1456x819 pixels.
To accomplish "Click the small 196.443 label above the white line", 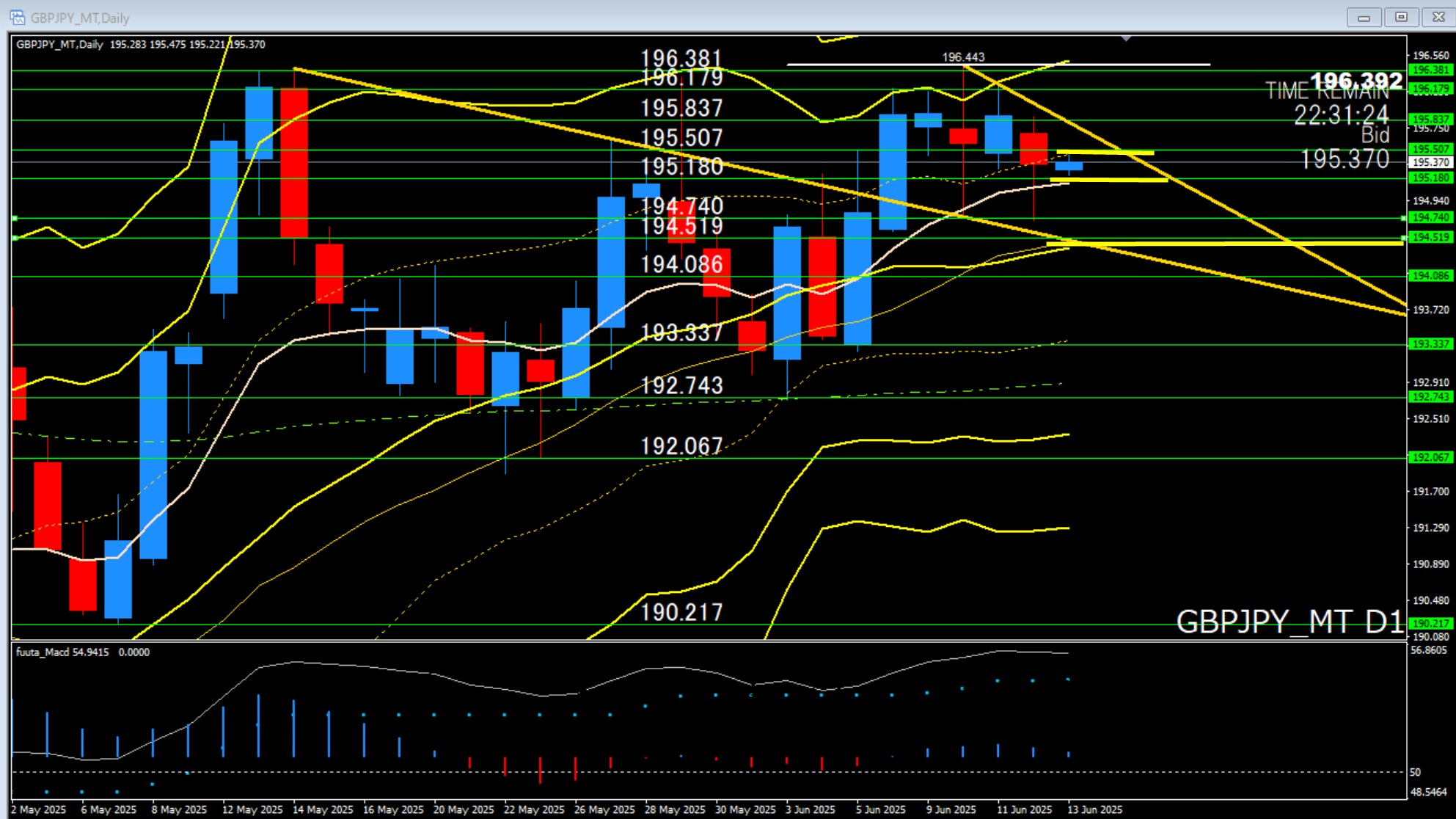I will (963, 57).
